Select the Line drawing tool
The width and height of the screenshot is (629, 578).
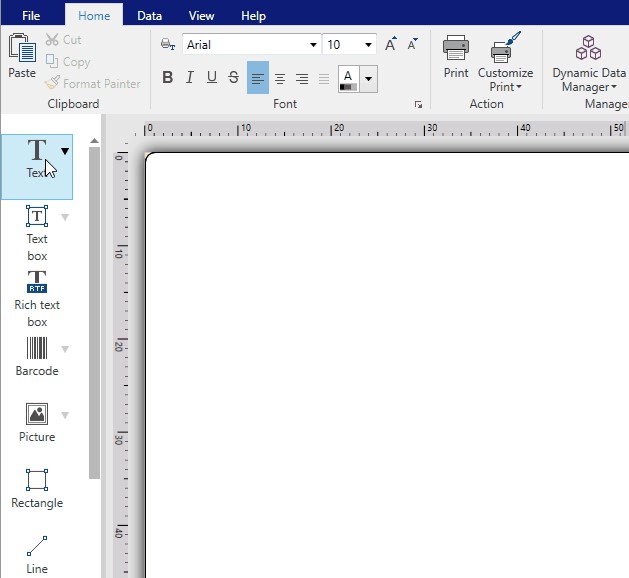37,554
